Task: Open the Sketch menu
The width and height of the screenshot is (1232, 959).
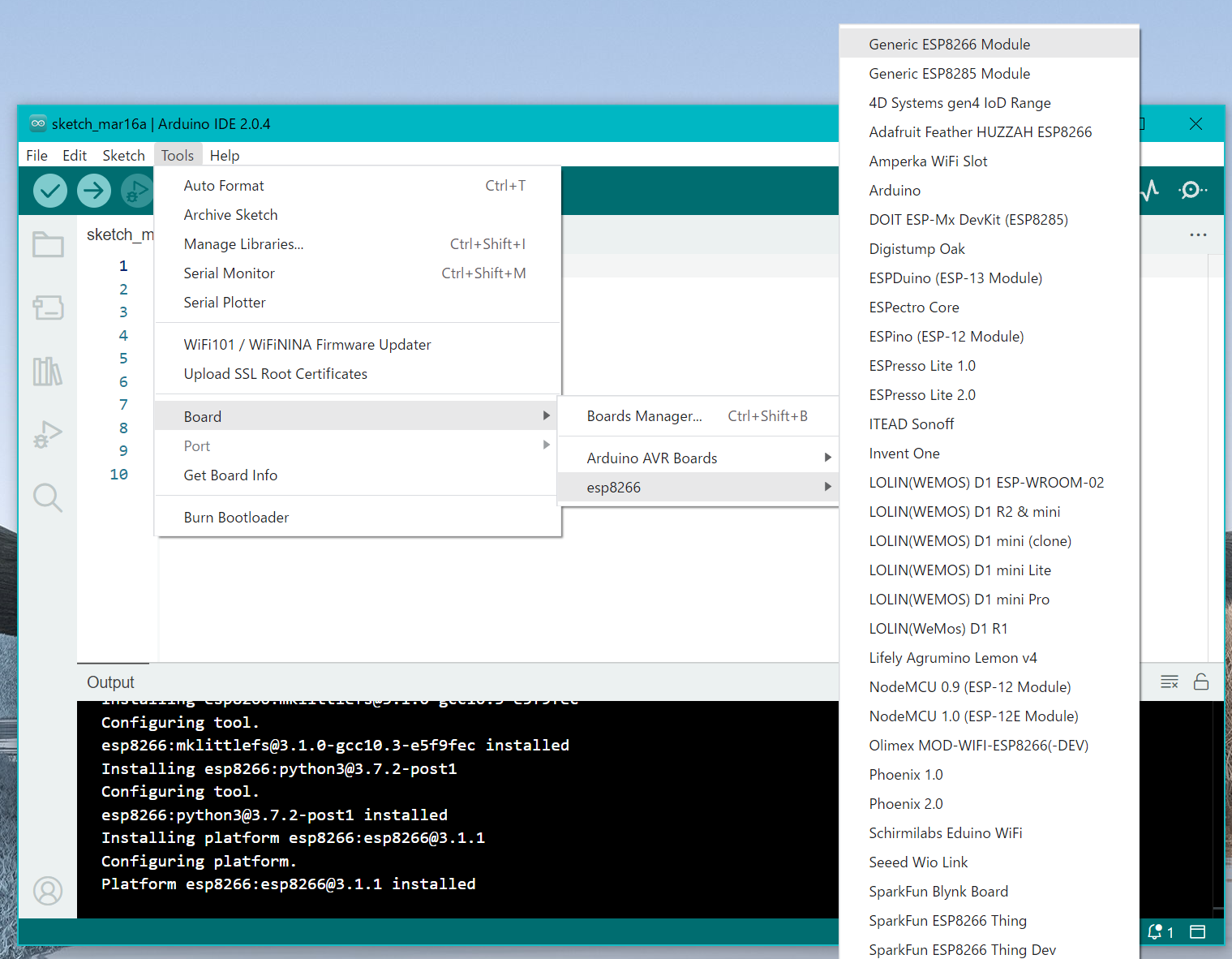Action: tap(123, 155)
